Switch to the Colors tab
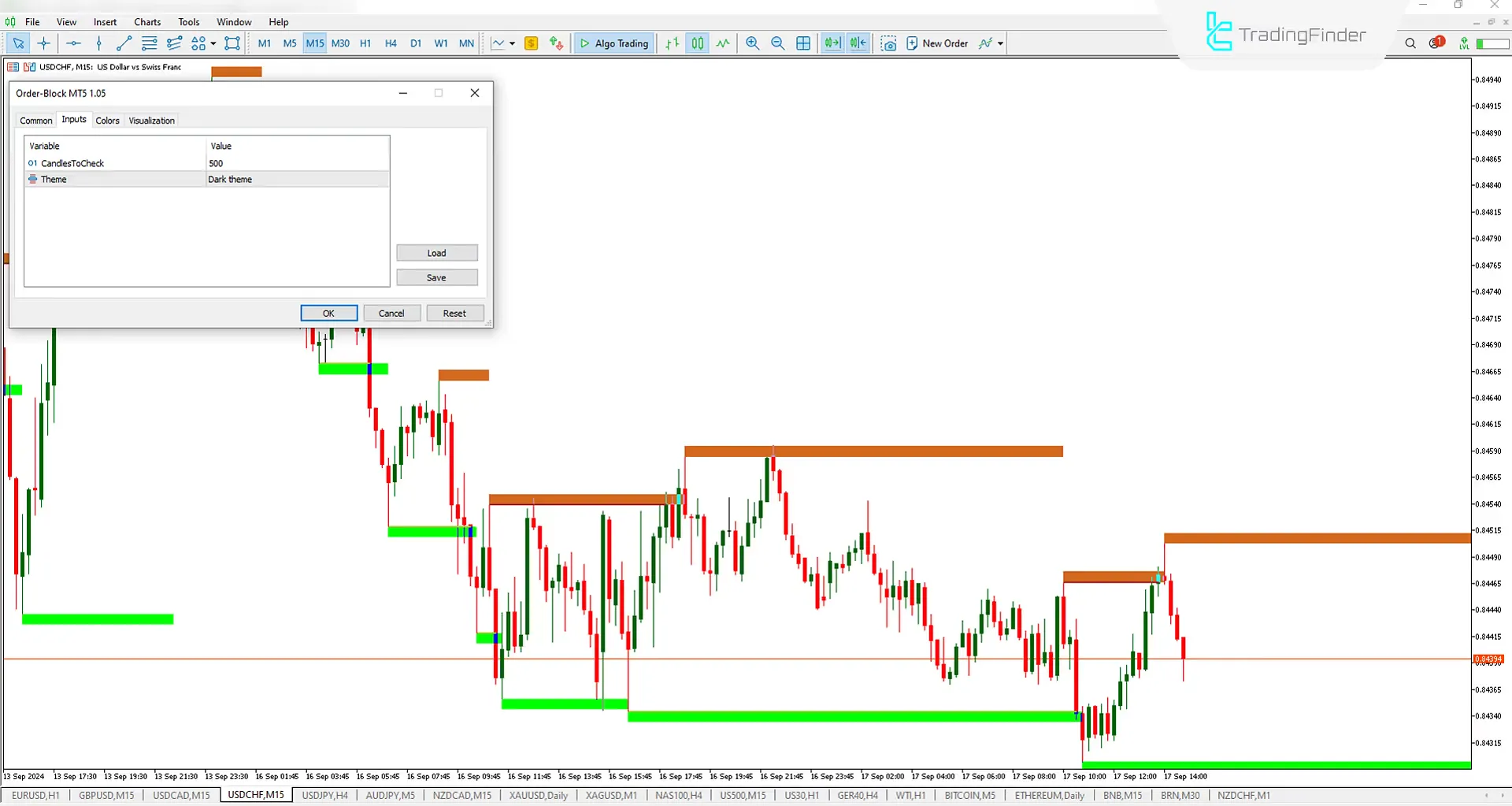 (107, 121)
